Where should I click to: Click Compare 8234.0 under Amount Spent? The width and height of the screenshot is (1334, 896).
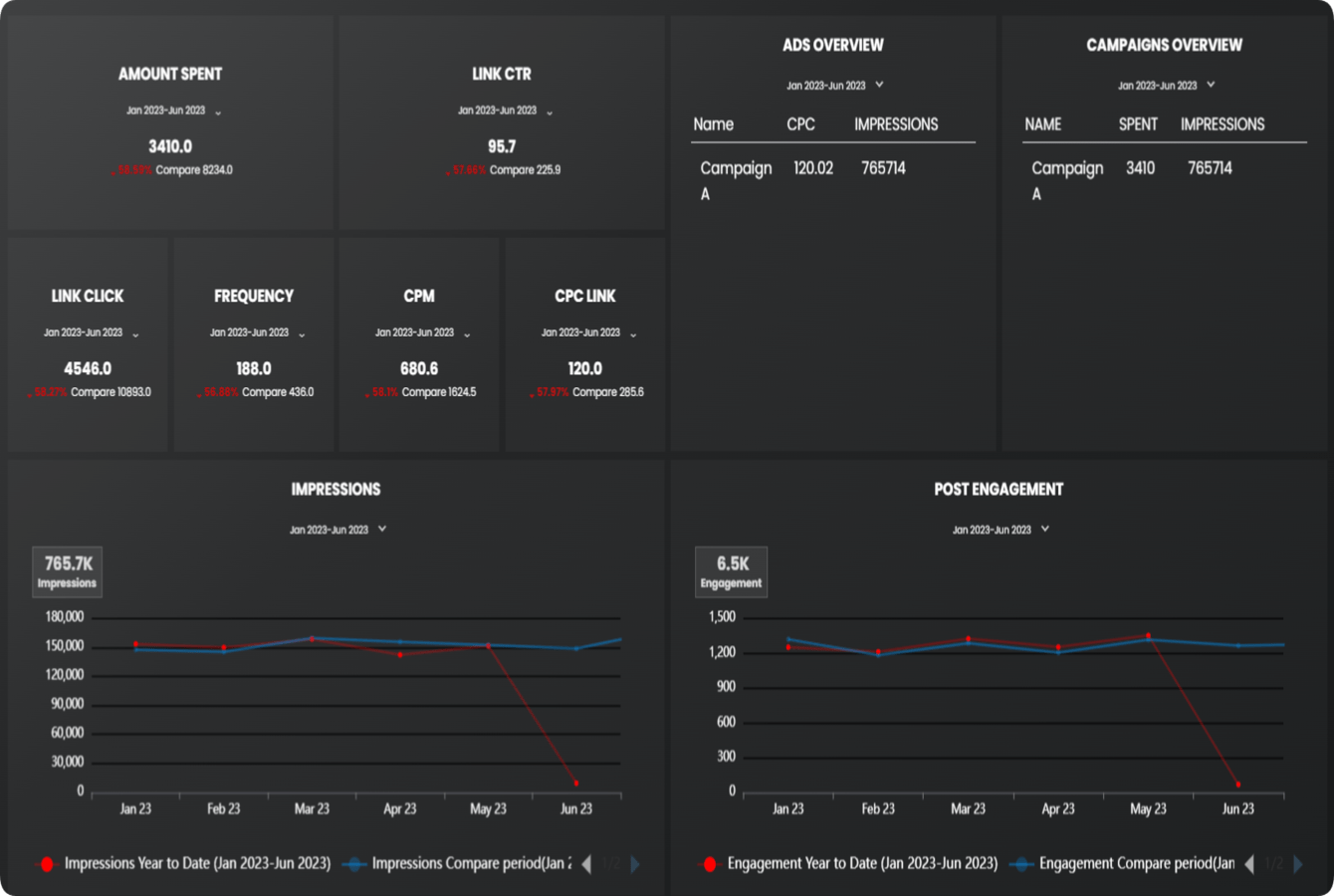(194, 170)
